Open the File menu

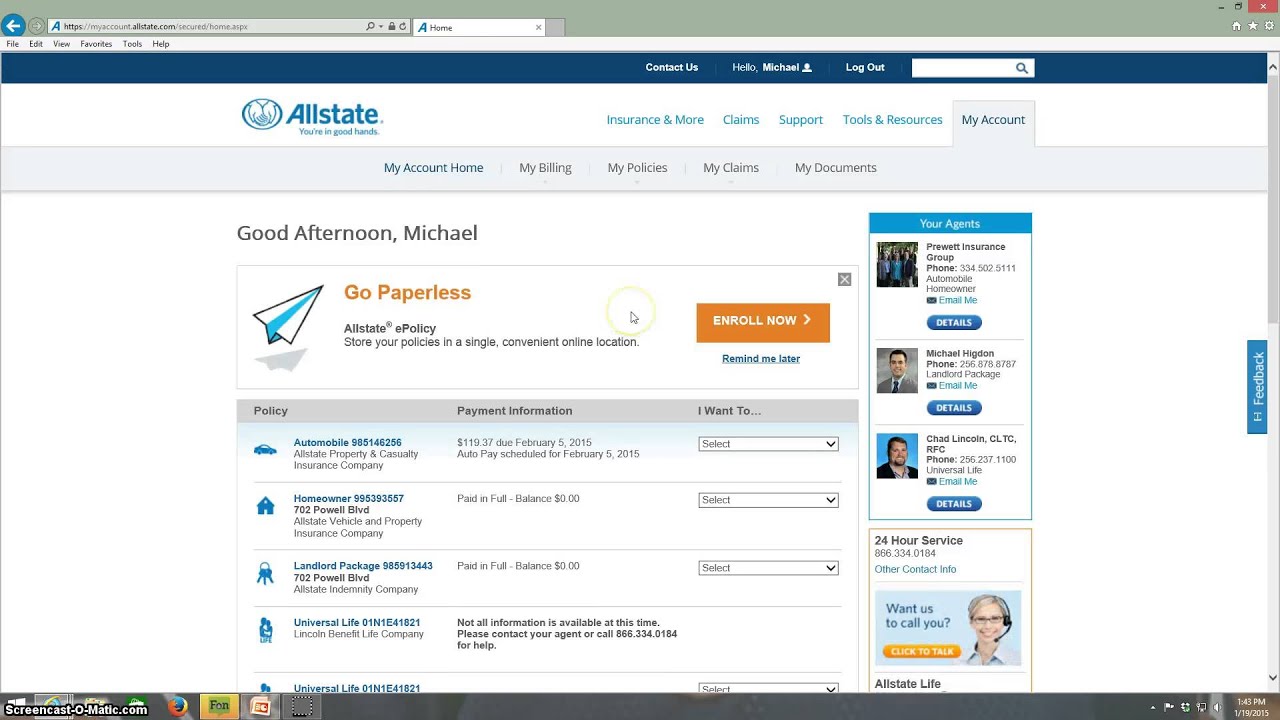click(12, 44)
